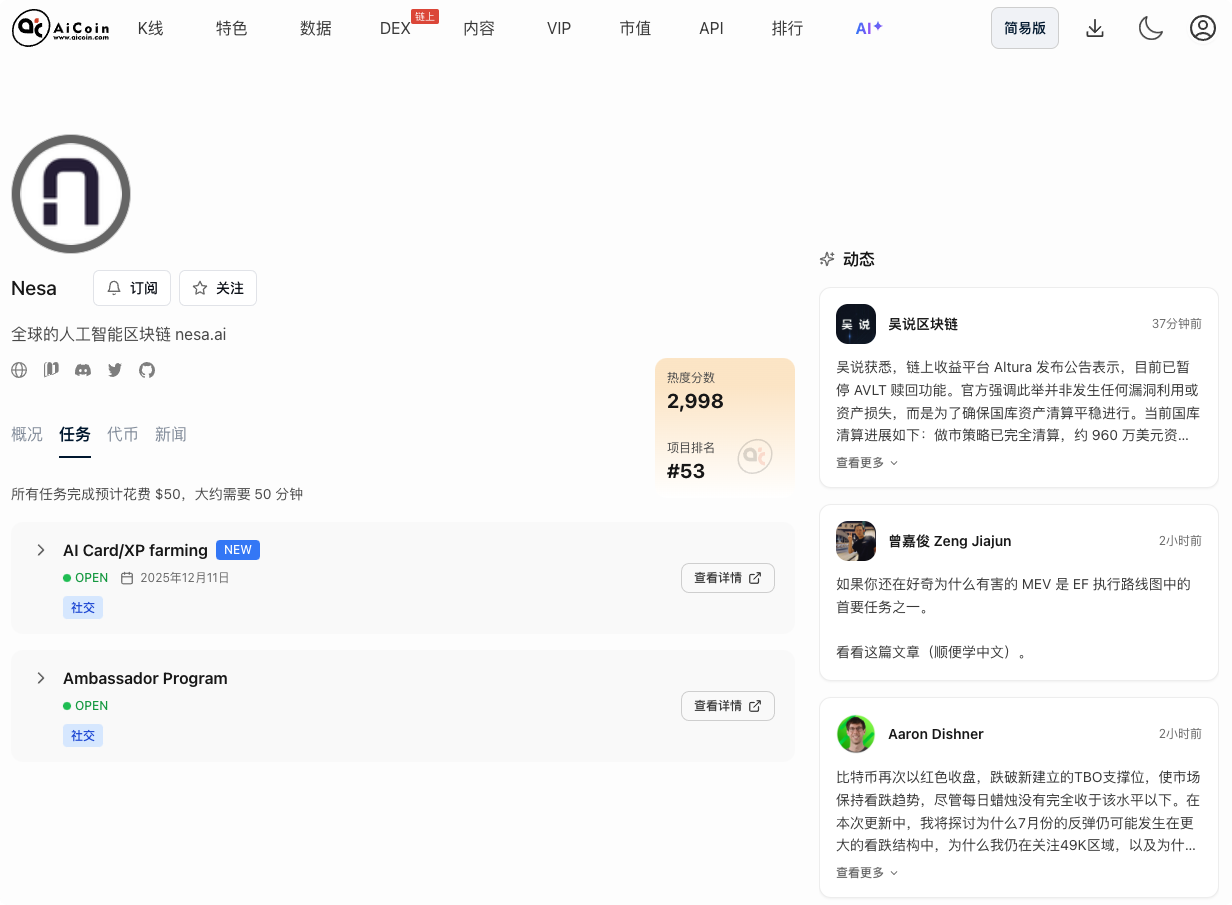
Task: Click 社交 tag under Ambassador Program
Action: point(83,735)
